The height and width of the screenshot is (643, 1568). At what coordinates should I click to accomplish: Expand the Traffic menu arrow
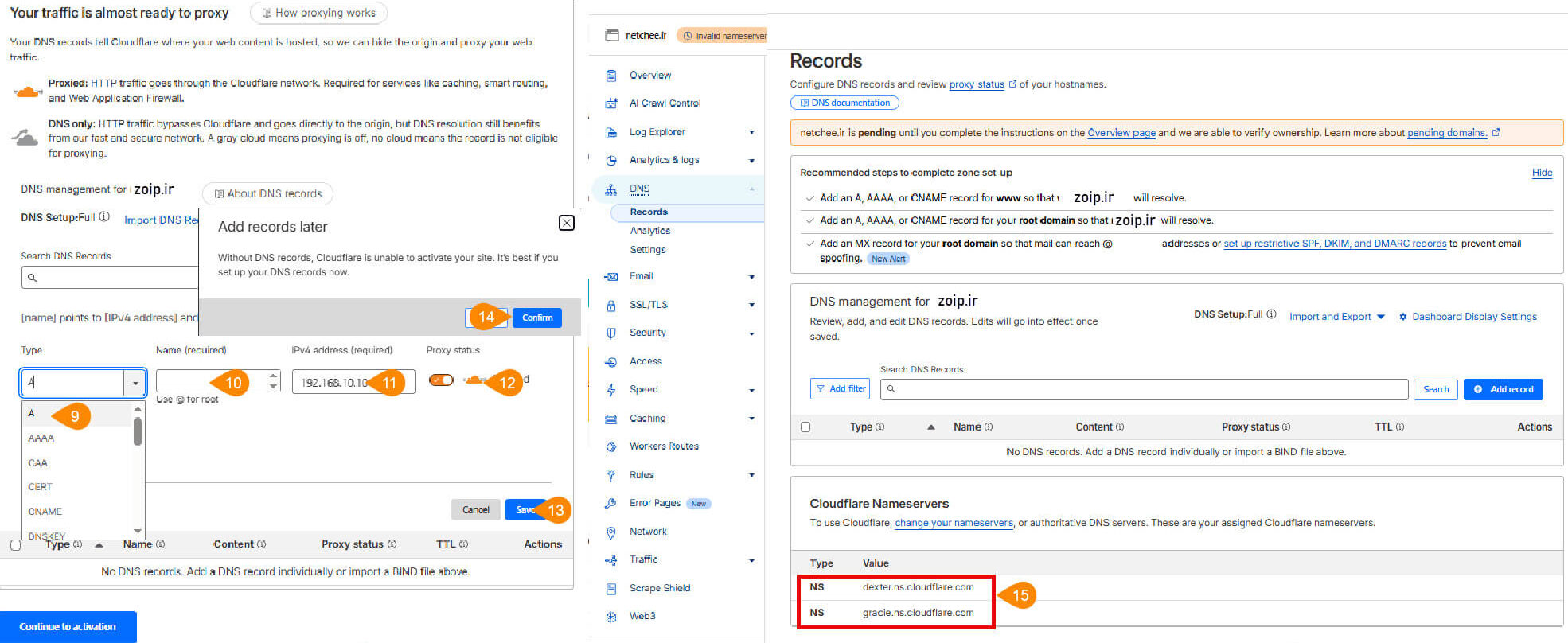click(x=751, y=560)
